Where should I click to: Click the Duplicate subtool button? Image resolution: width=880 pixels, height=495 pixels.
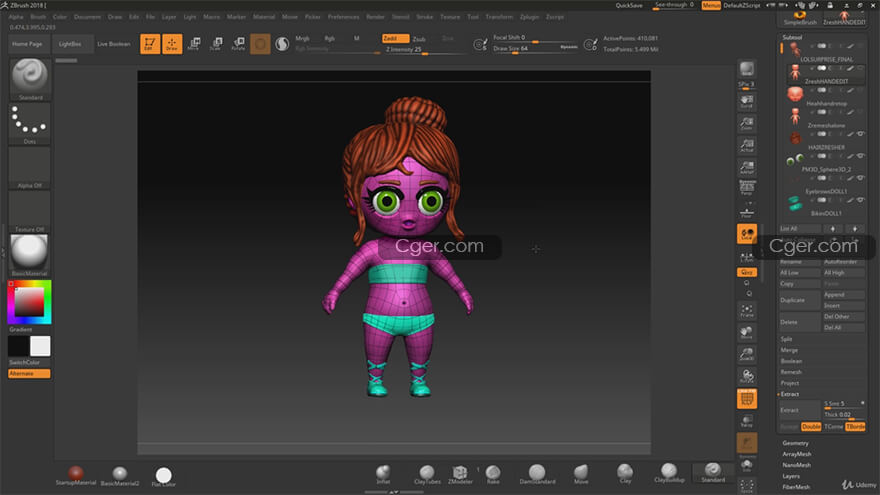800,300
